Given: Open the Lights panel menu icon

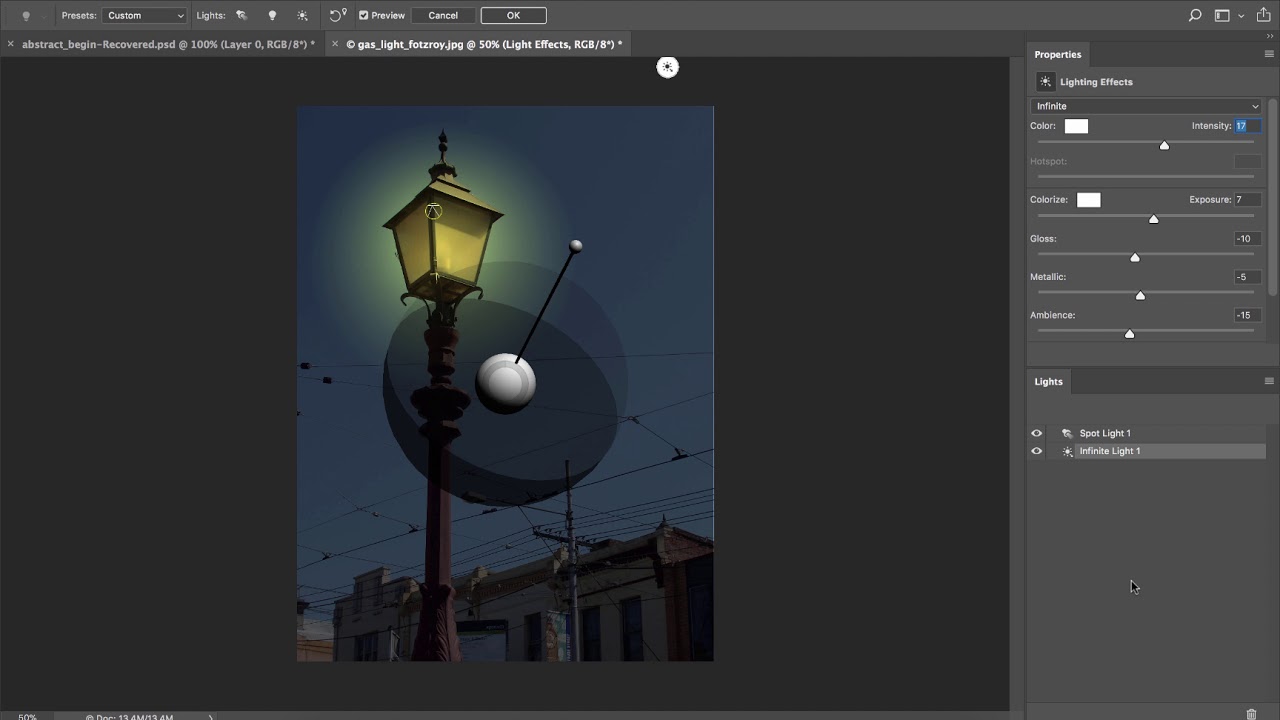Looking at the screenshot, I should coord(1269,382).
